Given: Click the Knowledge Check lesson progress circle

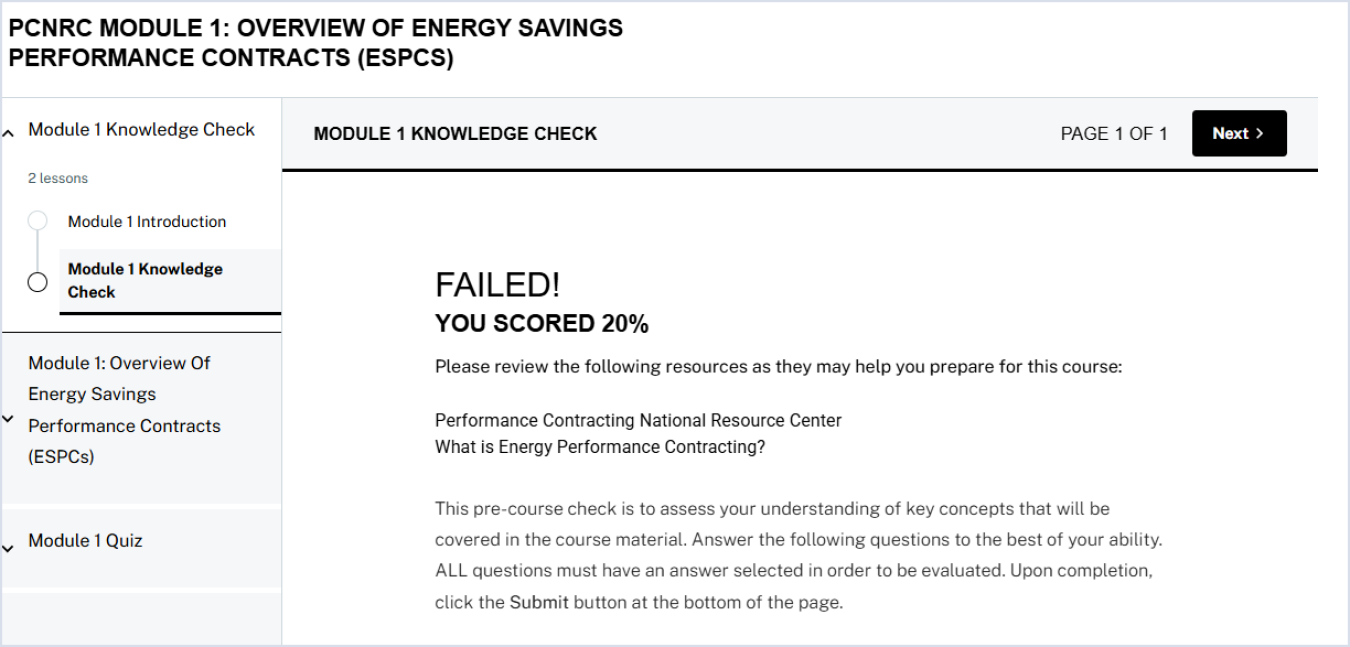Looking at the screenshot, I should pyautogui.click(x=37, y=282).
